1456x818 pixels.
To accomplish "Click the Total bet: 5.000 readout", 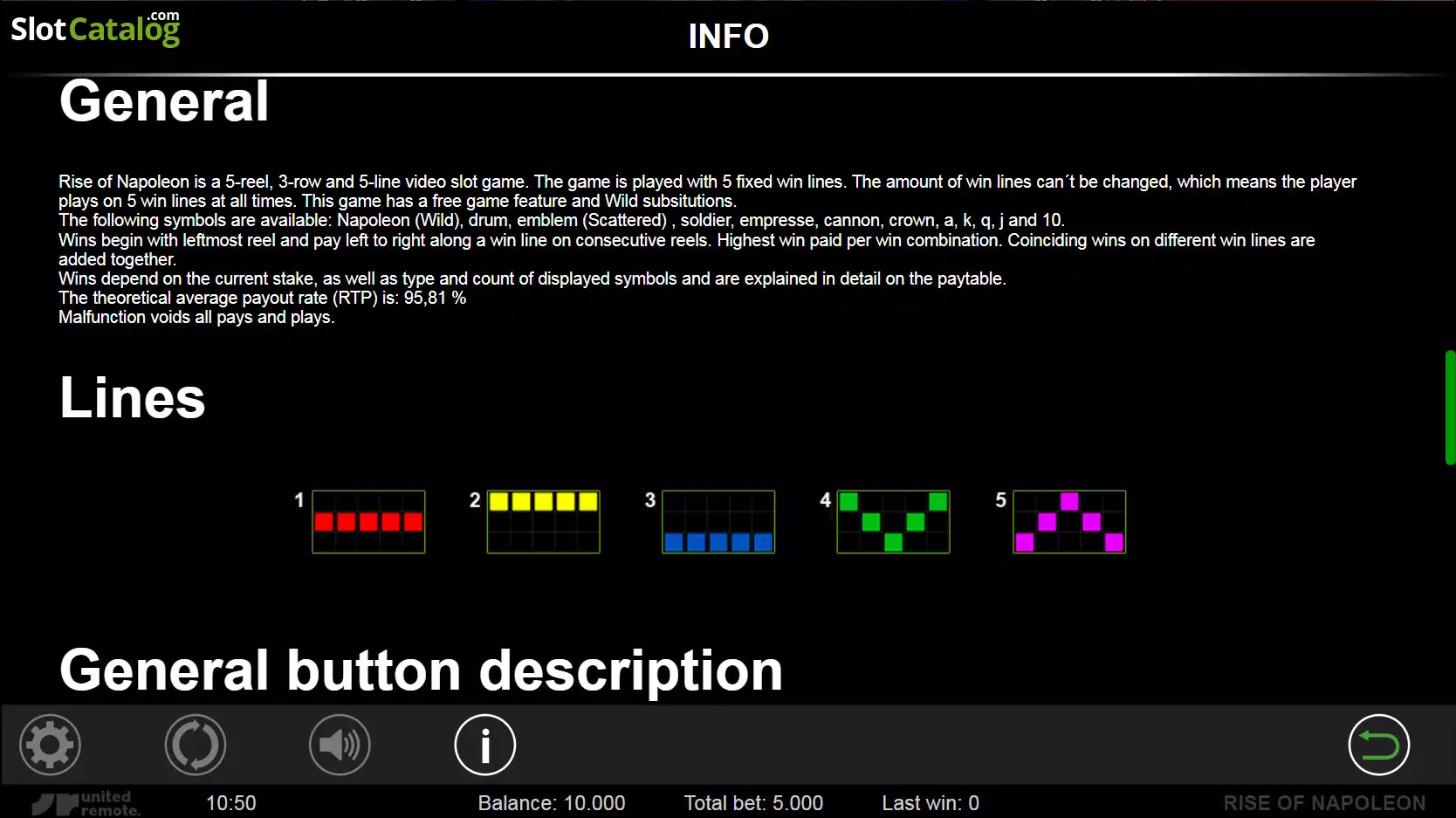I will point(753,803).
